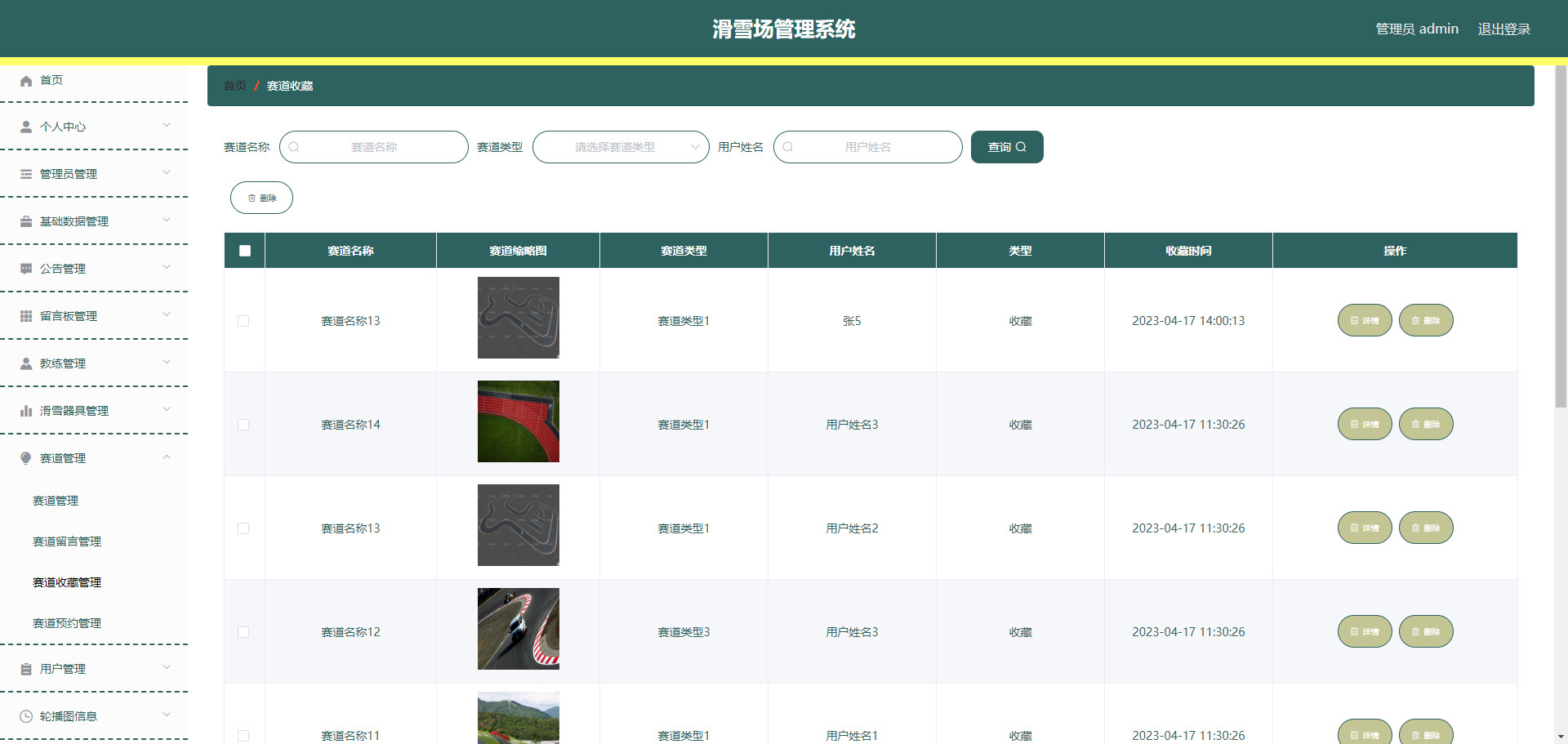Click the 查询 search button

[x=1007, y=147]
